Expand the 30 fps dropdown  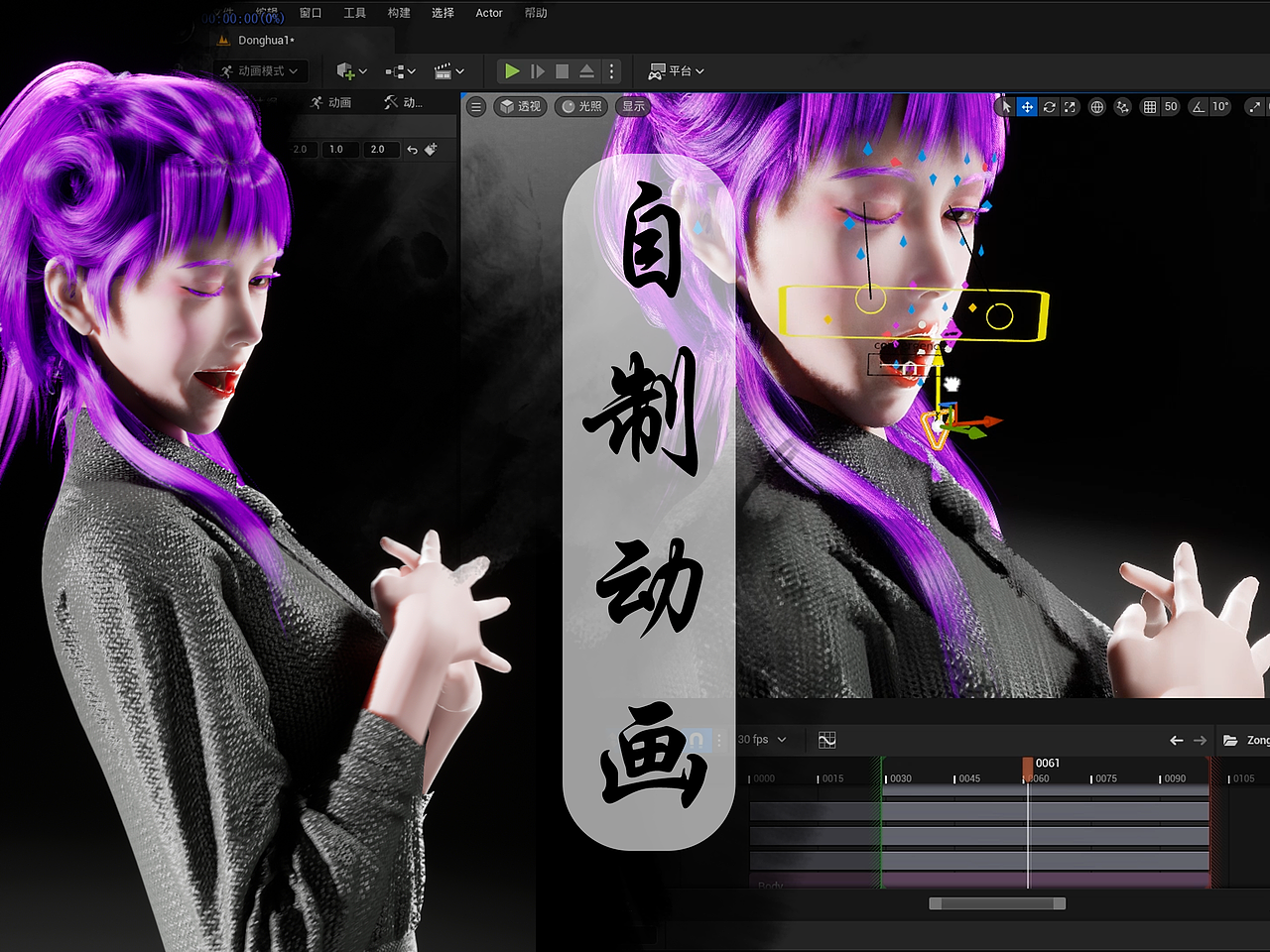tap(762, 740)
